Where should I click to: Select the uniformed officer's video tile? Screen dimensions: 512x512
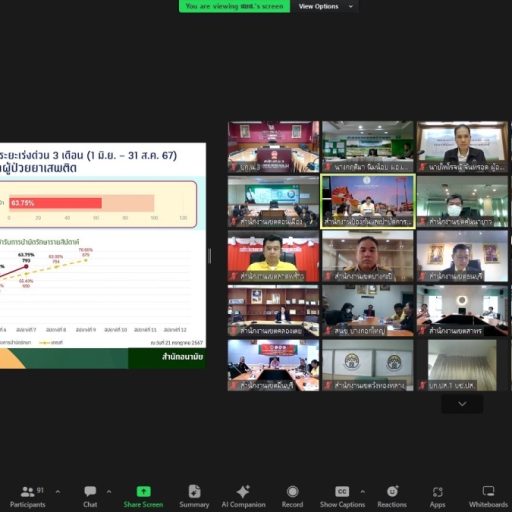[x=368, y=256]
